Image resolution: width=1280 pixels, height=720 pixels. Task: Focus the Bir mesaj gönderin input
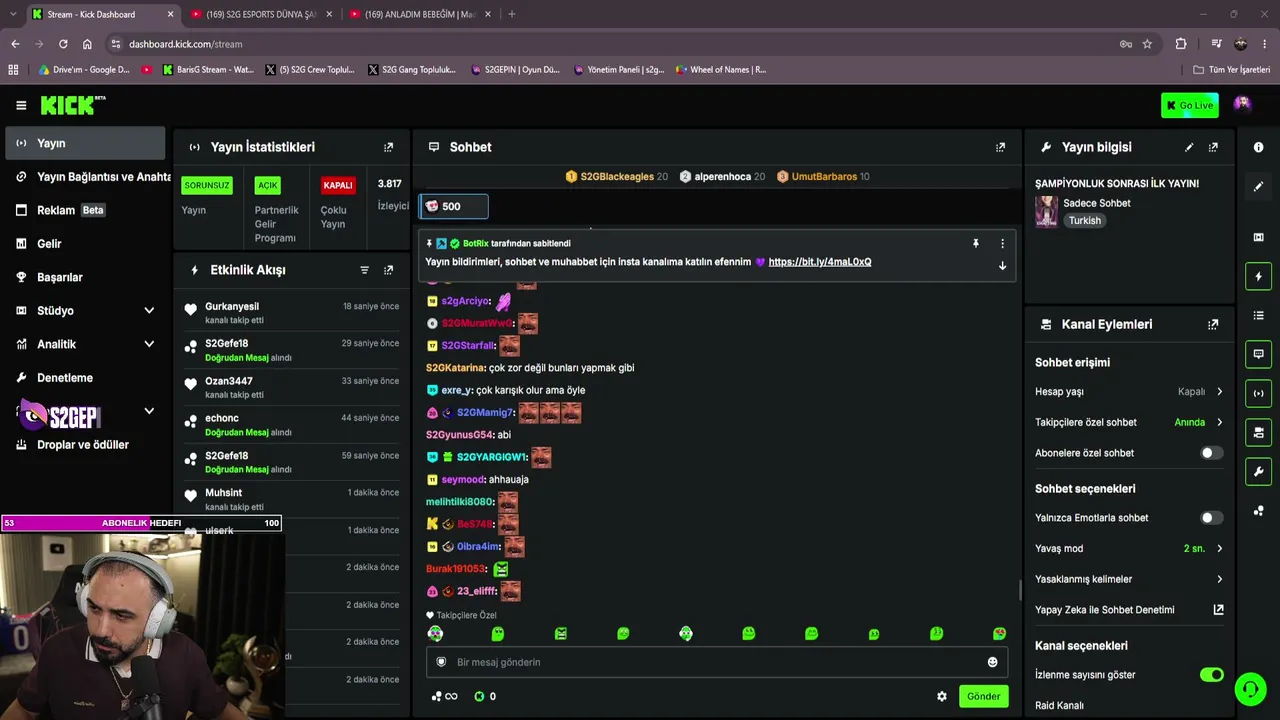[716, 662]
